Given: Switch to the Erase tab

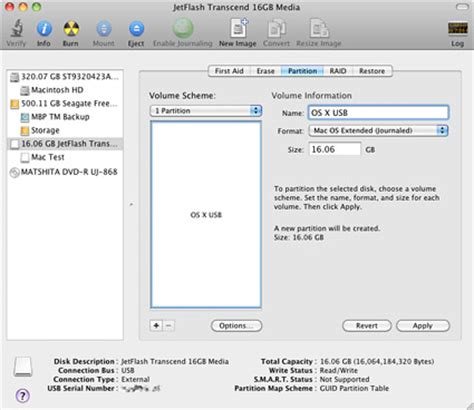Looking at the screenshot, I should click(x=265, y=71).
